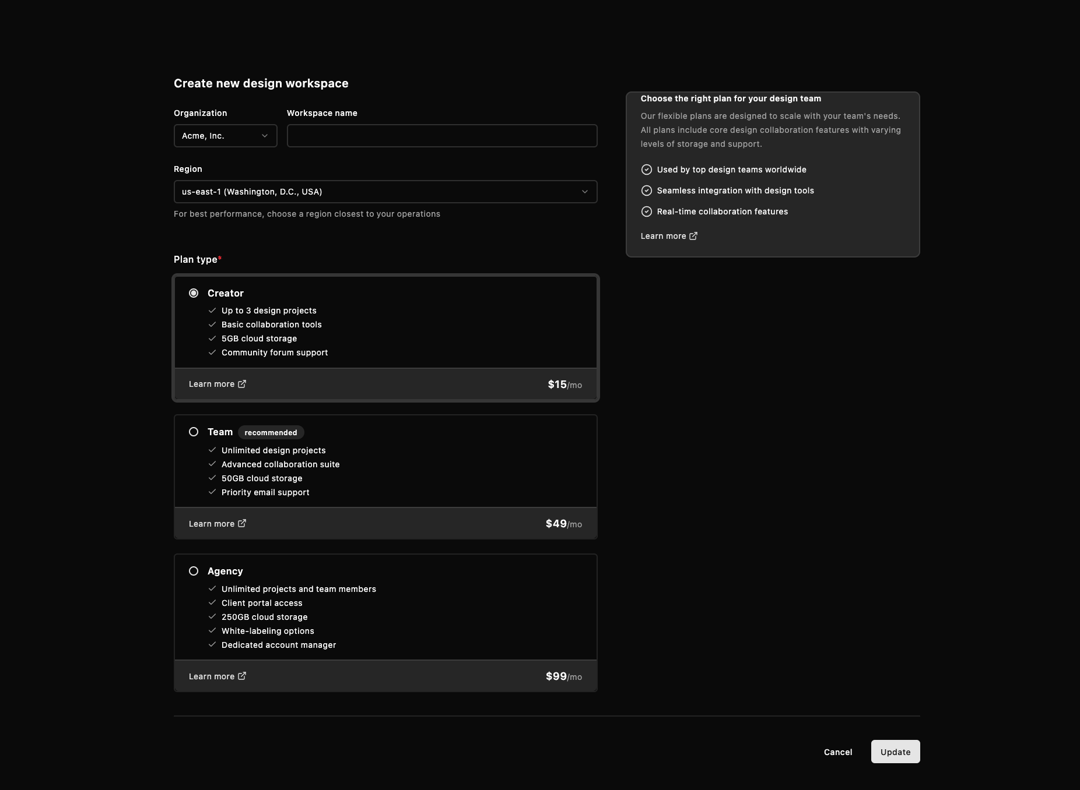Click checkmark icon next to 'Up to 3 design projects'
The width and height of the screenshot is (1080, 790).
click(212, 311)
